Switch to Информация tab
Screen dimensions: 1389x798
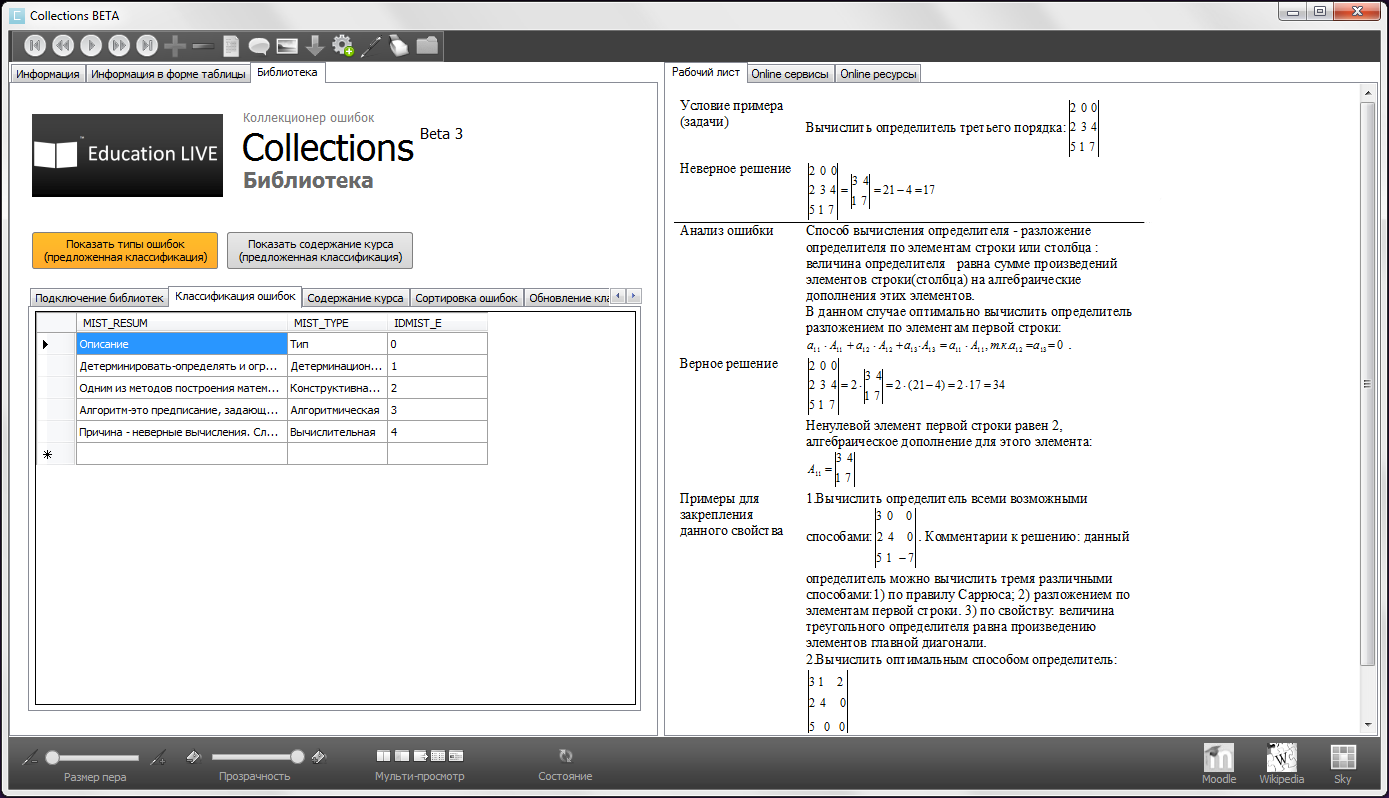48,74
